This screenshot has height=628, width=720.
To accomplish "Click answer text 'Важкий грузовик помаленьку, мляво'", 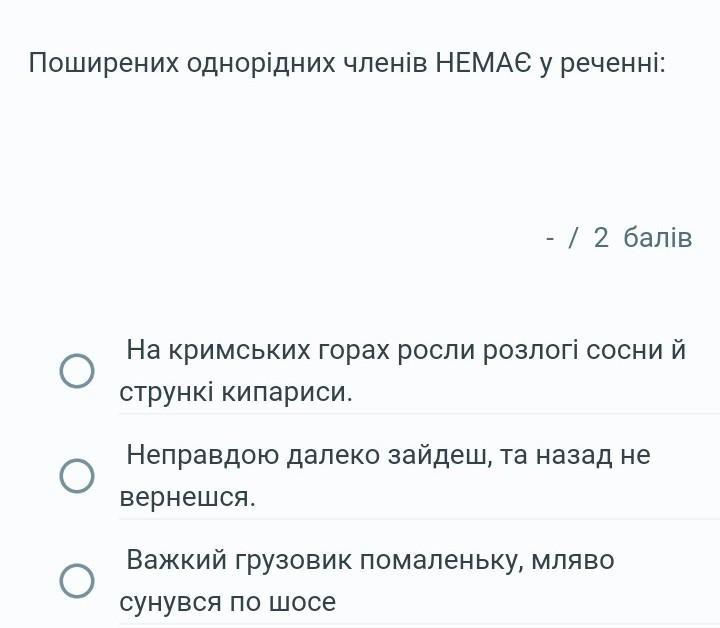I will 370,560.
